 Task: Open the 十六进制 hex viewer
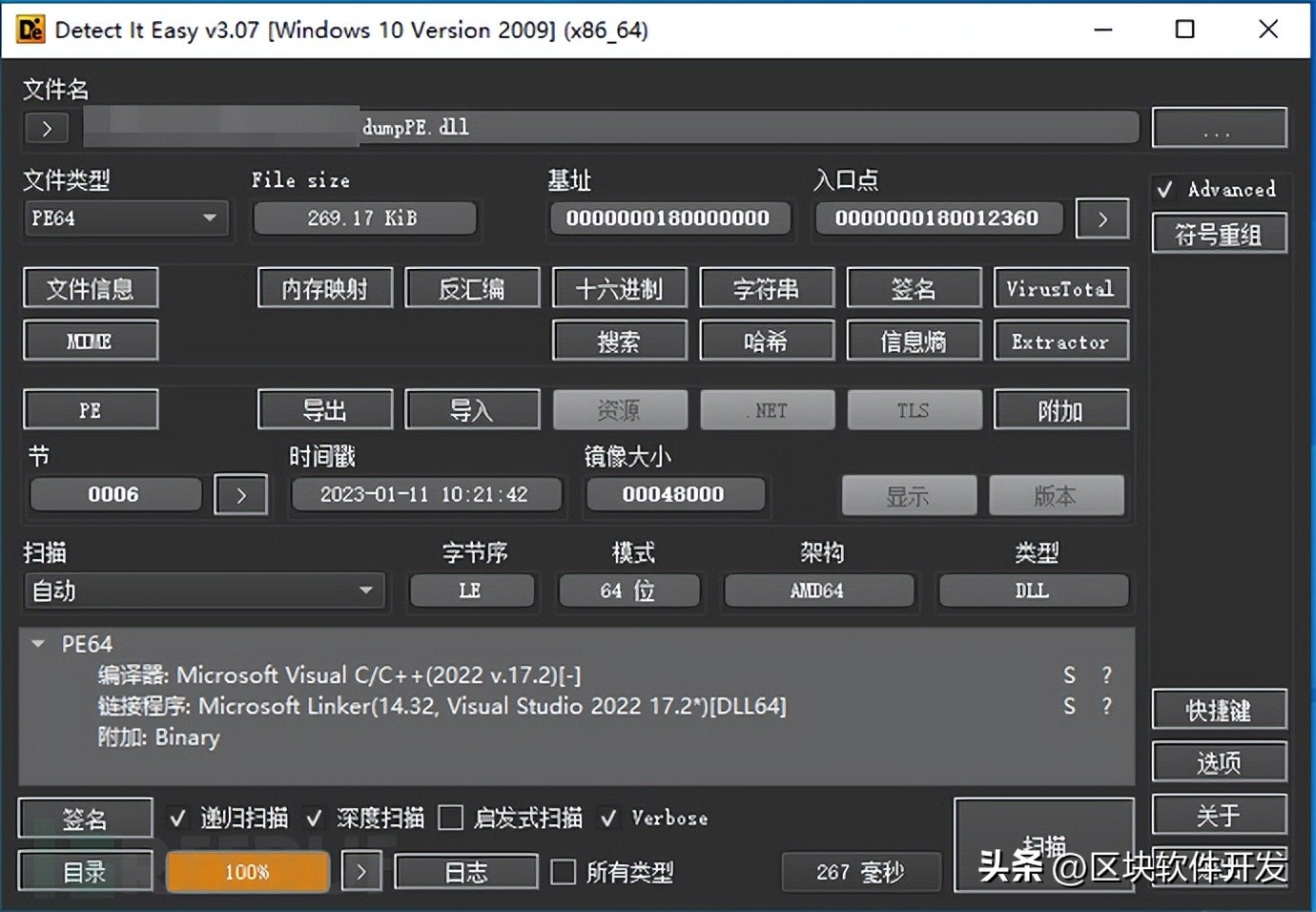619,288
